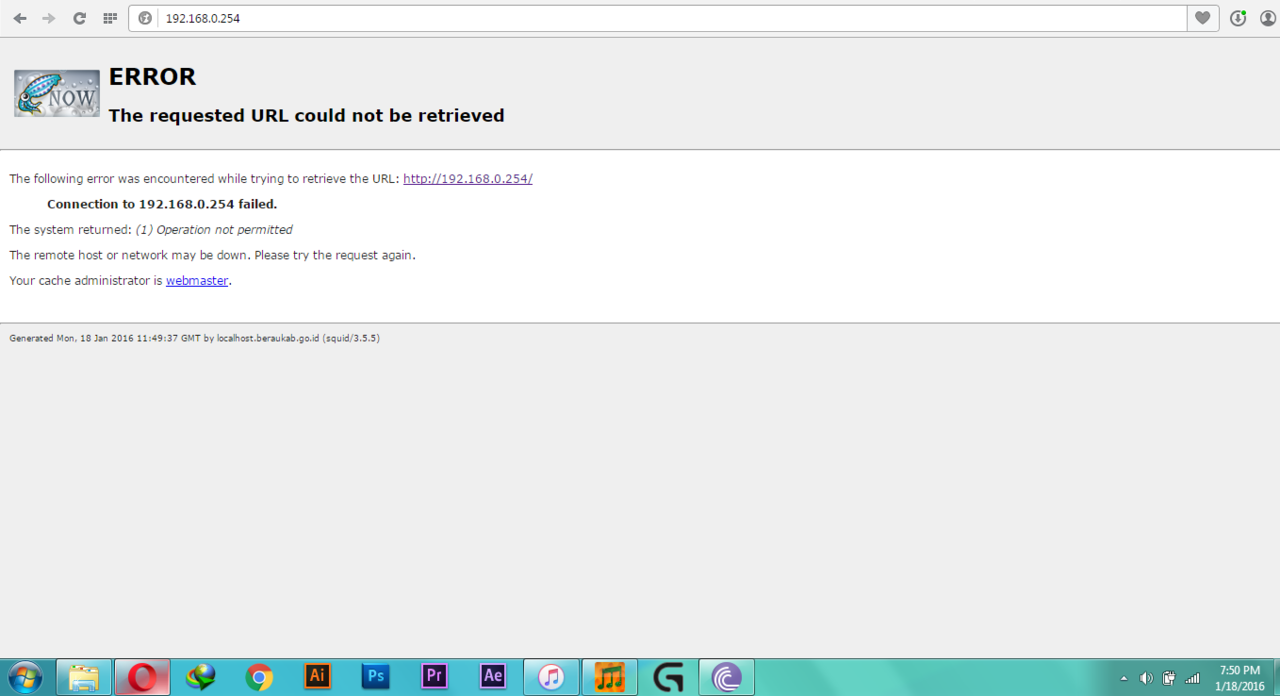This screenshot has height=696, width=1280.
Task: Launch Adobe Illustrator from the taskbar
Action: pyautogui.click(x=317, y=677)
